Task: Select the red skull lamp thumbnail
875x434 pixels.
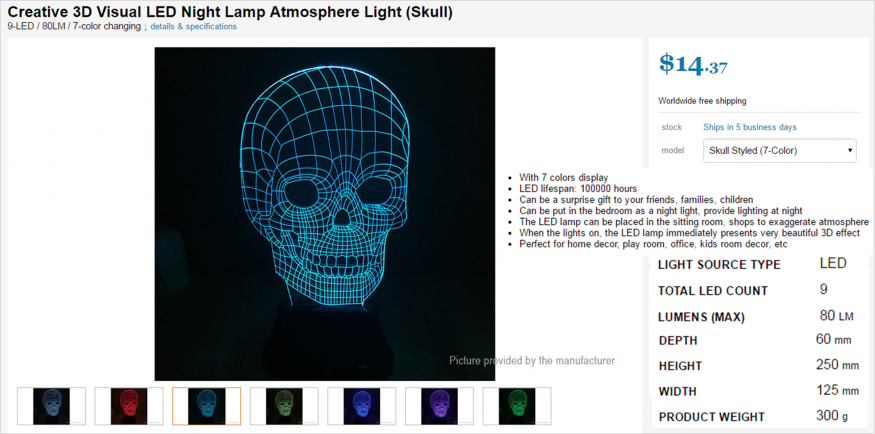Action: [x=129, y=406]
